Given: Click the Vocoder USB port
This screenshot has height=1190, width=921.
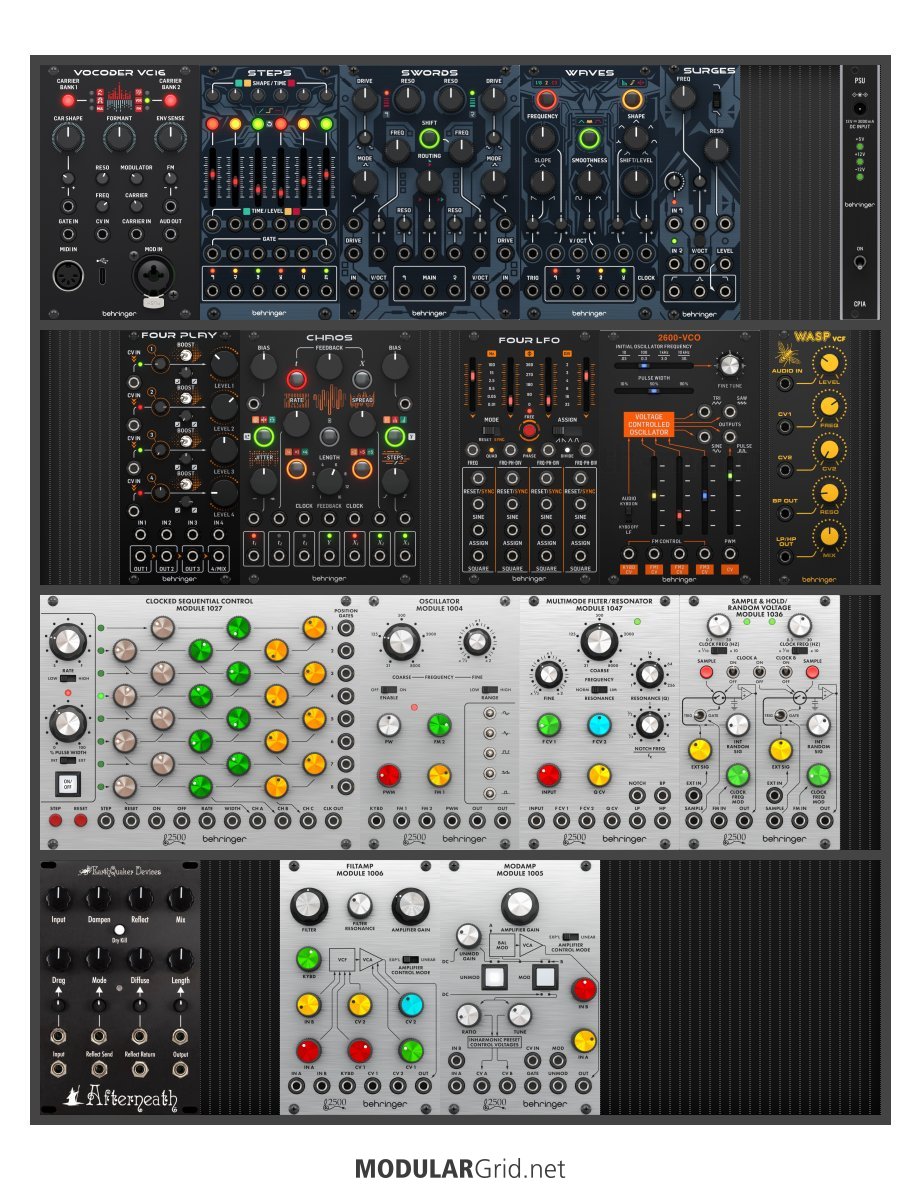Looking at the screenshot, I should tap(102, 273).
